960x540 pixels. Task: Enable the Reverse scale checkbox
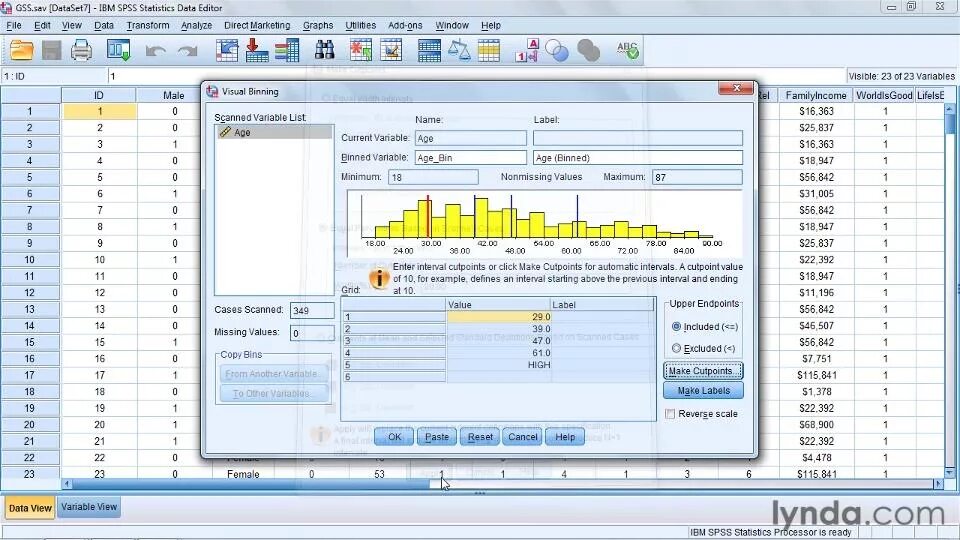coord(670,414)
